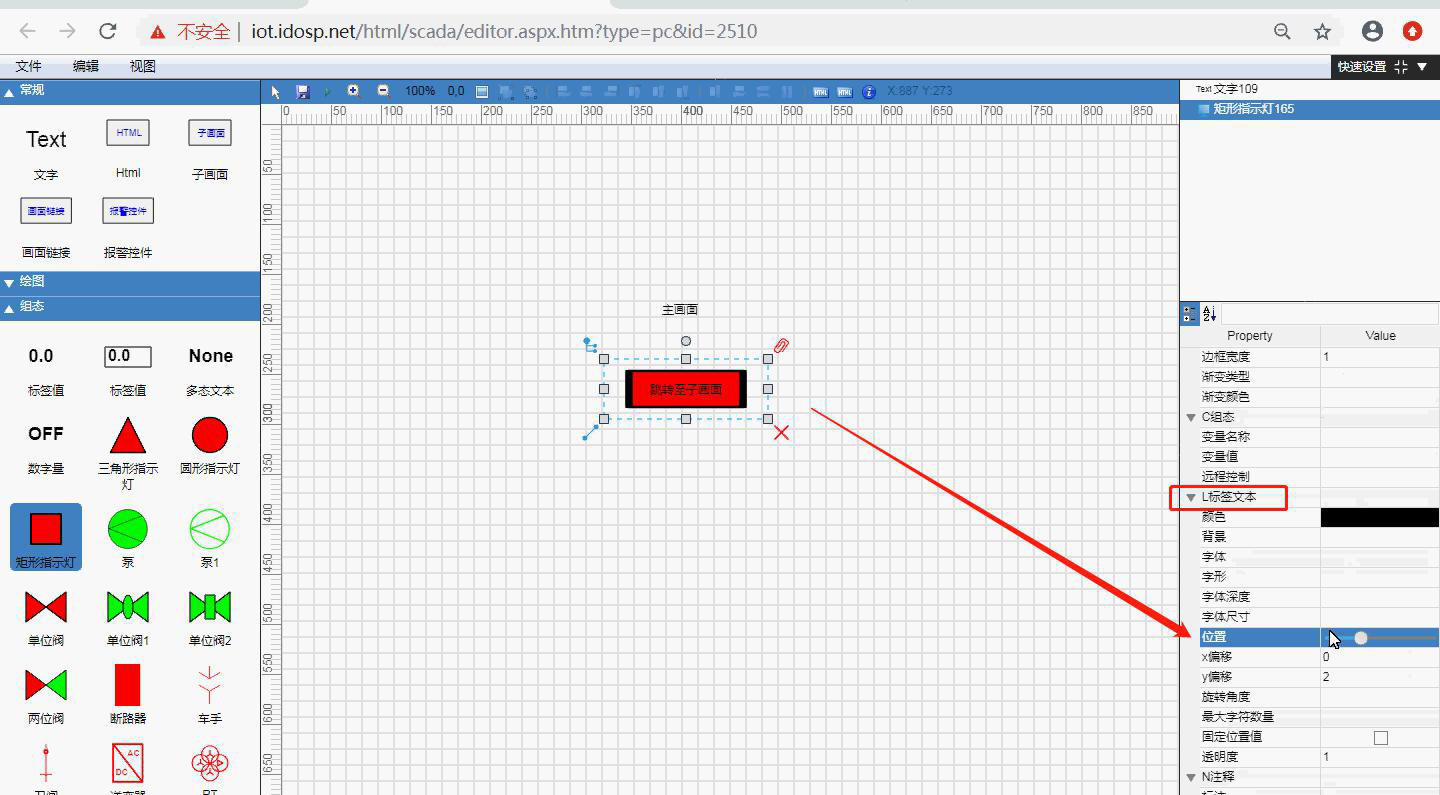Collapse the L标签文本 property group
This screenshot has height=795, width=1440.
coord(1191,497)
